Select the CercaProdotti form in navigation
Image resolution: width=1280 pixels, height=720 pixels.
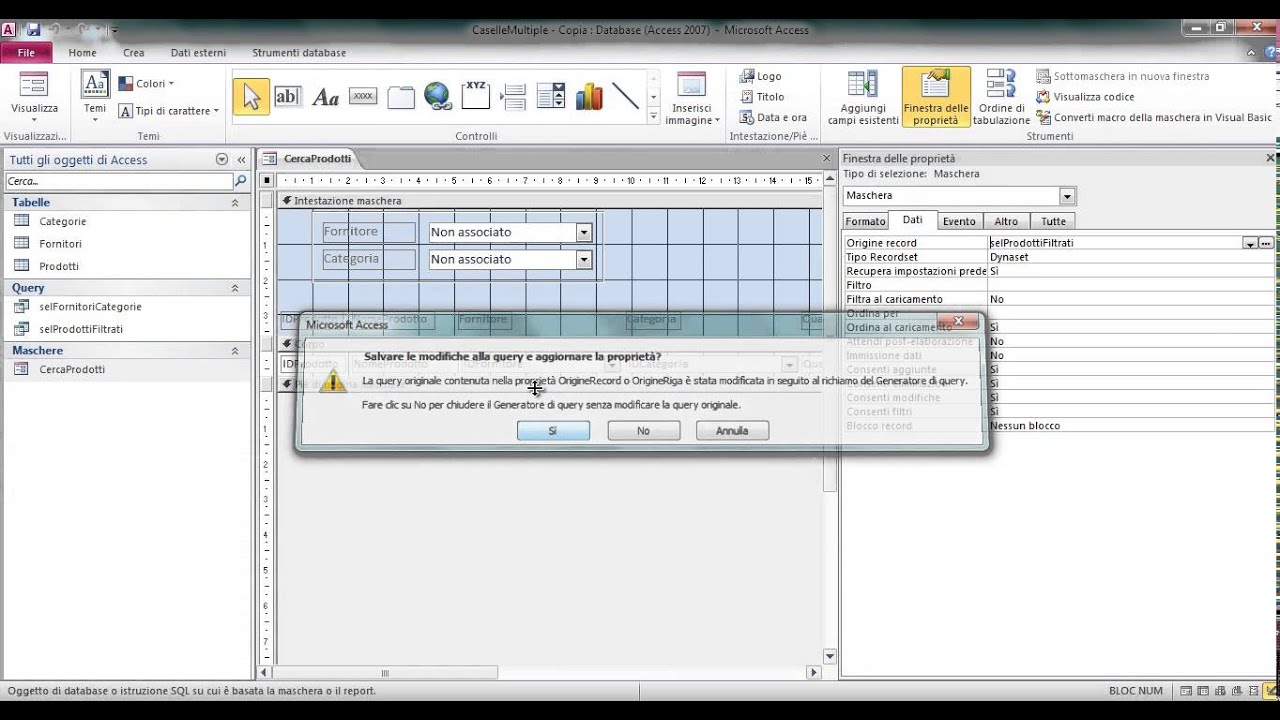72,369
